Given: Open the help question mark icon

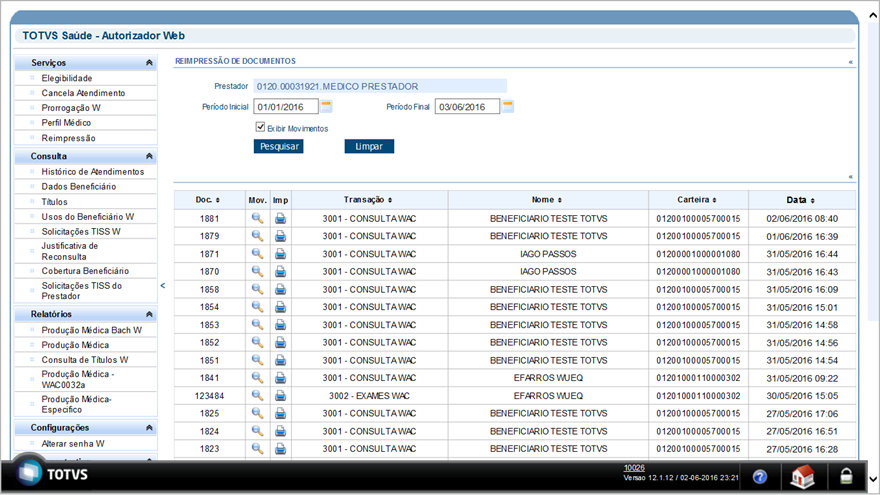Looking at the screenshot, I should tap(759, 476).
